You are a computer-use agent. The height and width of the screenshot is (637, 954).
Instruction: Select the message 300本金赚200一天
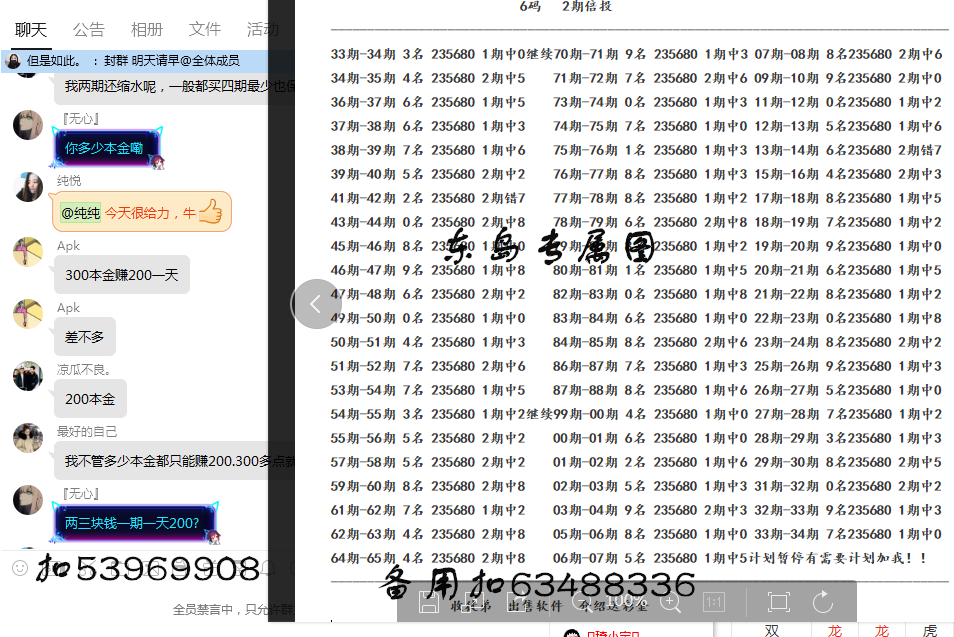(x=122, y=275)
